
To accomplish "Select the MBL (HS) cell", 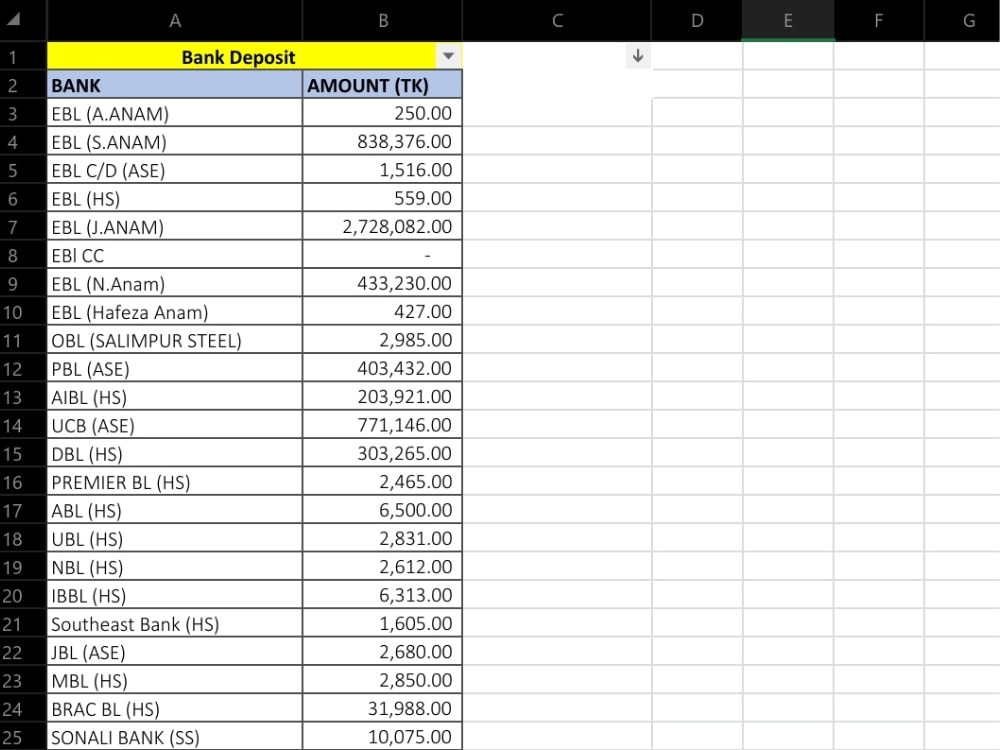I will tap(175, 680).
